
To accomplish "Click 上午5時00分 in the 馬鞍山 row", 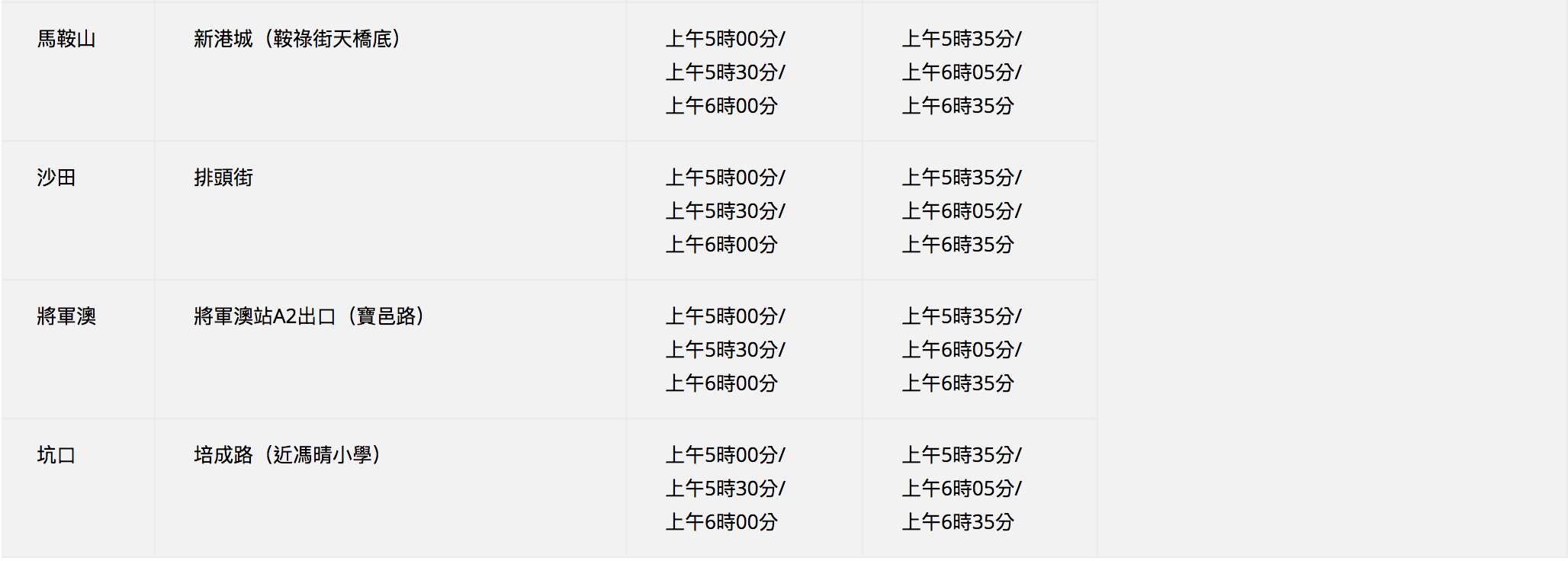I will point(721,39).
